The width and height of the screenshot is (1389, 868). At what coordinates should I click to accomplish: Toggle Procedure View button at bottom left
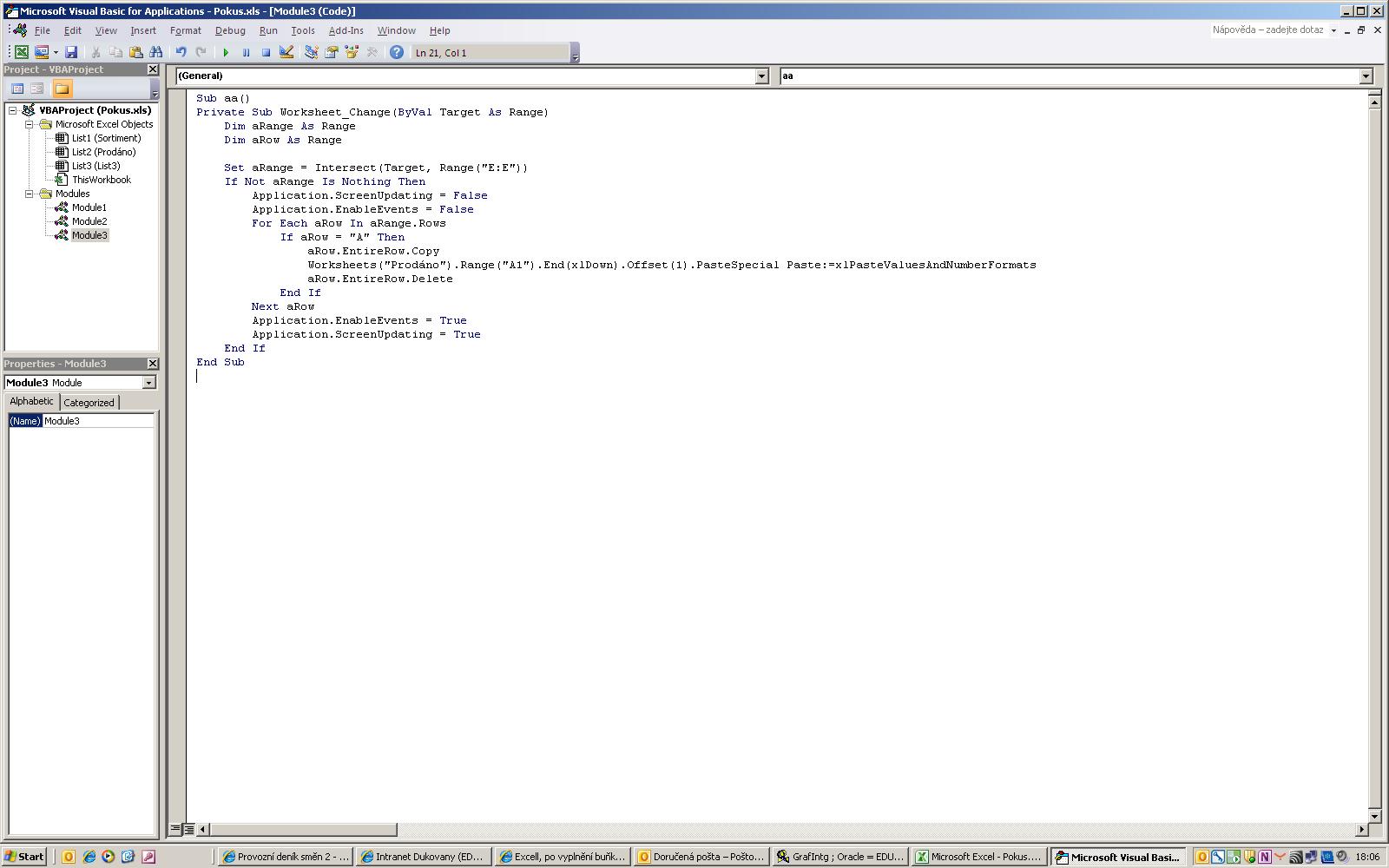pyautogui.click(x=175, y=829)
